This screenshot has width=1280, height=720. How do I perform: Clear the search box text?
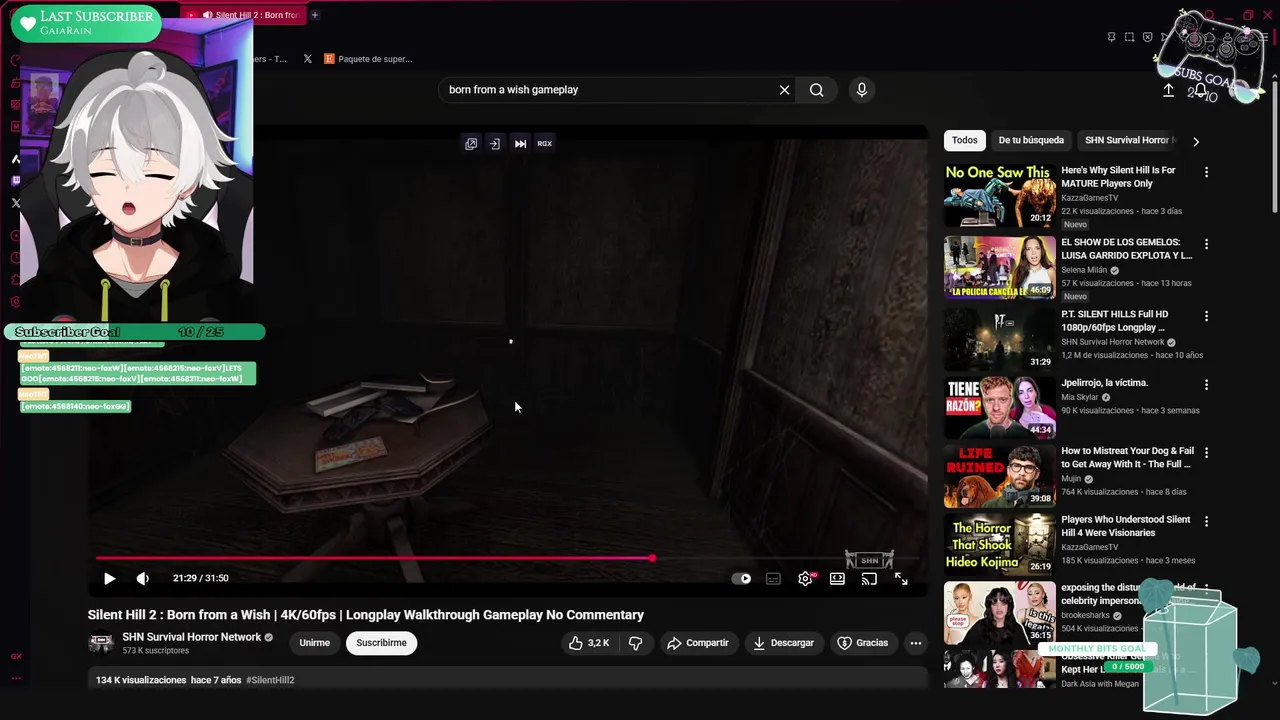tap(784, 90)
